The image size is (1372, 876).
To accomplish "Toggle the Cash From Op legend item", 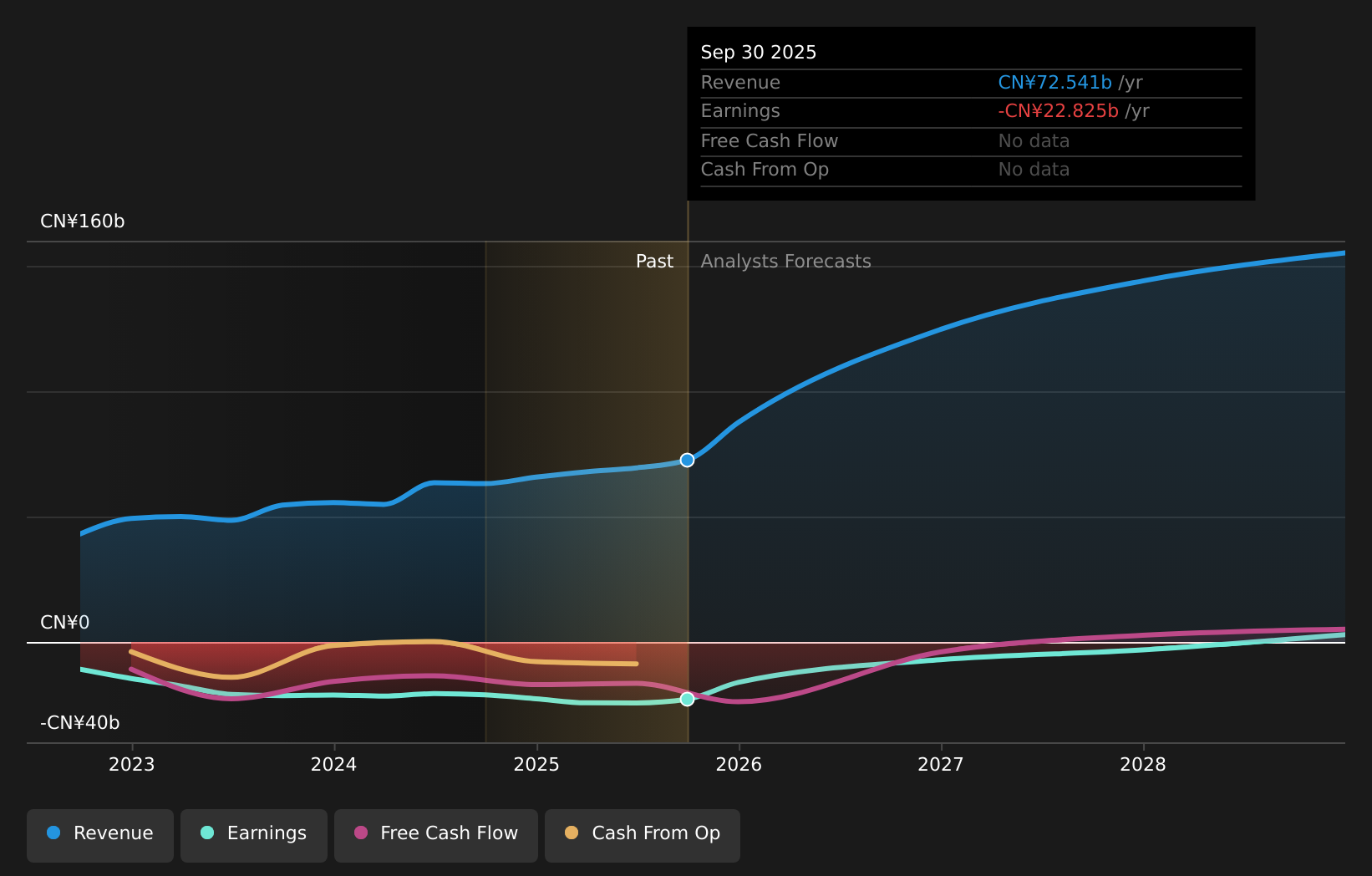I will click(643, 835).
